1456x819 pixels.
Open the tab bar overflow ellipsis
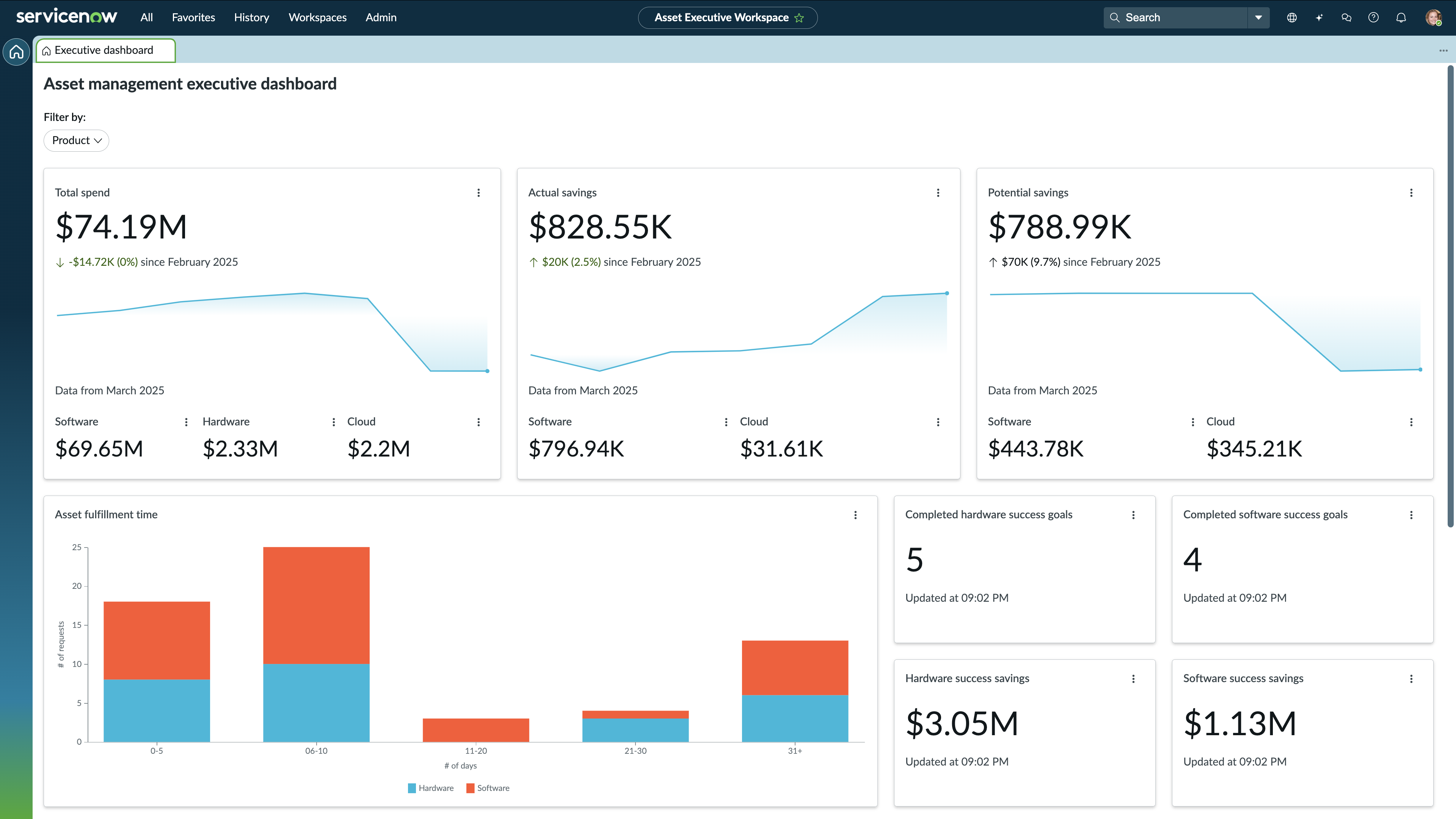(1443, 51)
